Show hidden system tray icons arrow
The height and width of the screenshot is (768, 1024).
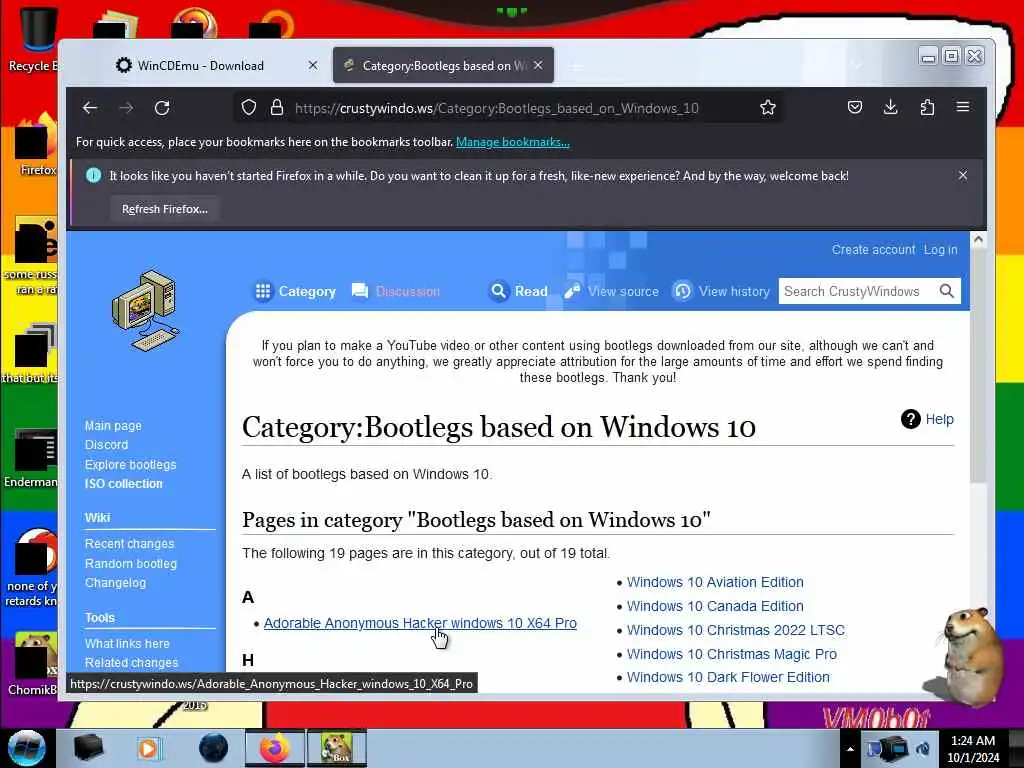[x=850, y=749]
